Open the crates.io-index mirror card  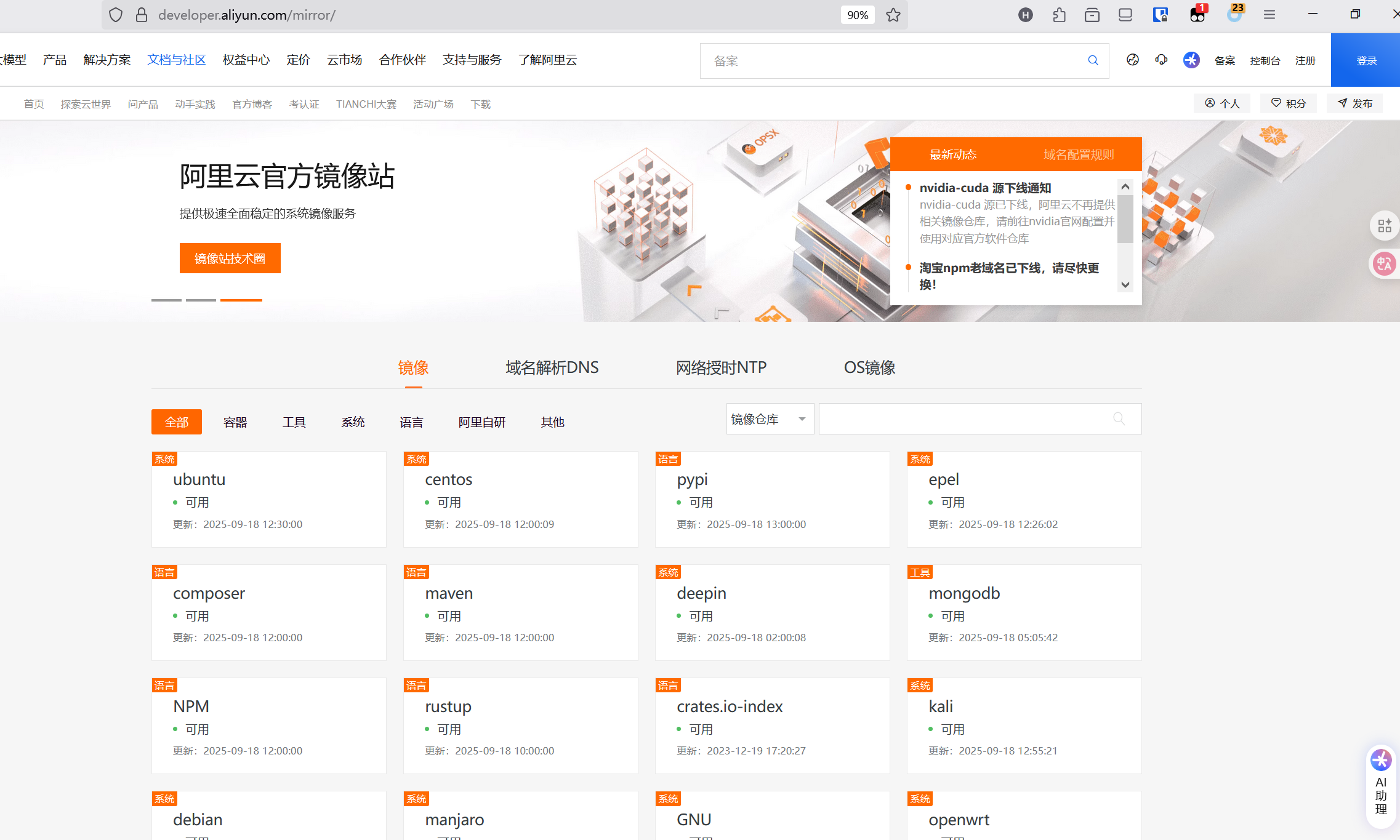click(773, 726)
